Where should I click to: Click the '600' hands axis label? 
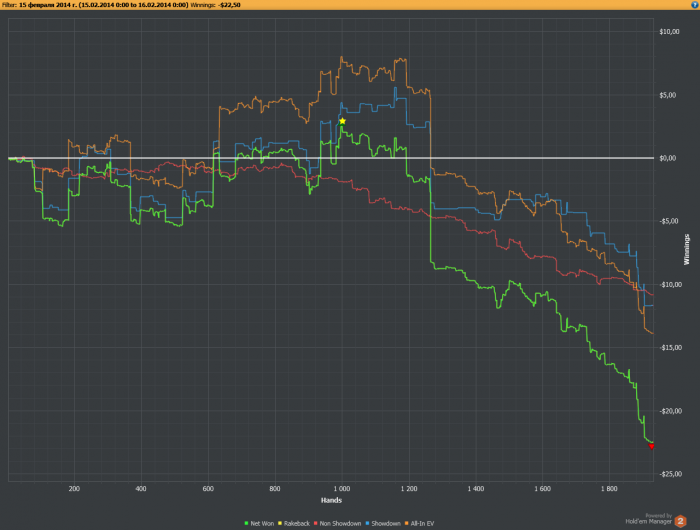click(x=208, y=489)
